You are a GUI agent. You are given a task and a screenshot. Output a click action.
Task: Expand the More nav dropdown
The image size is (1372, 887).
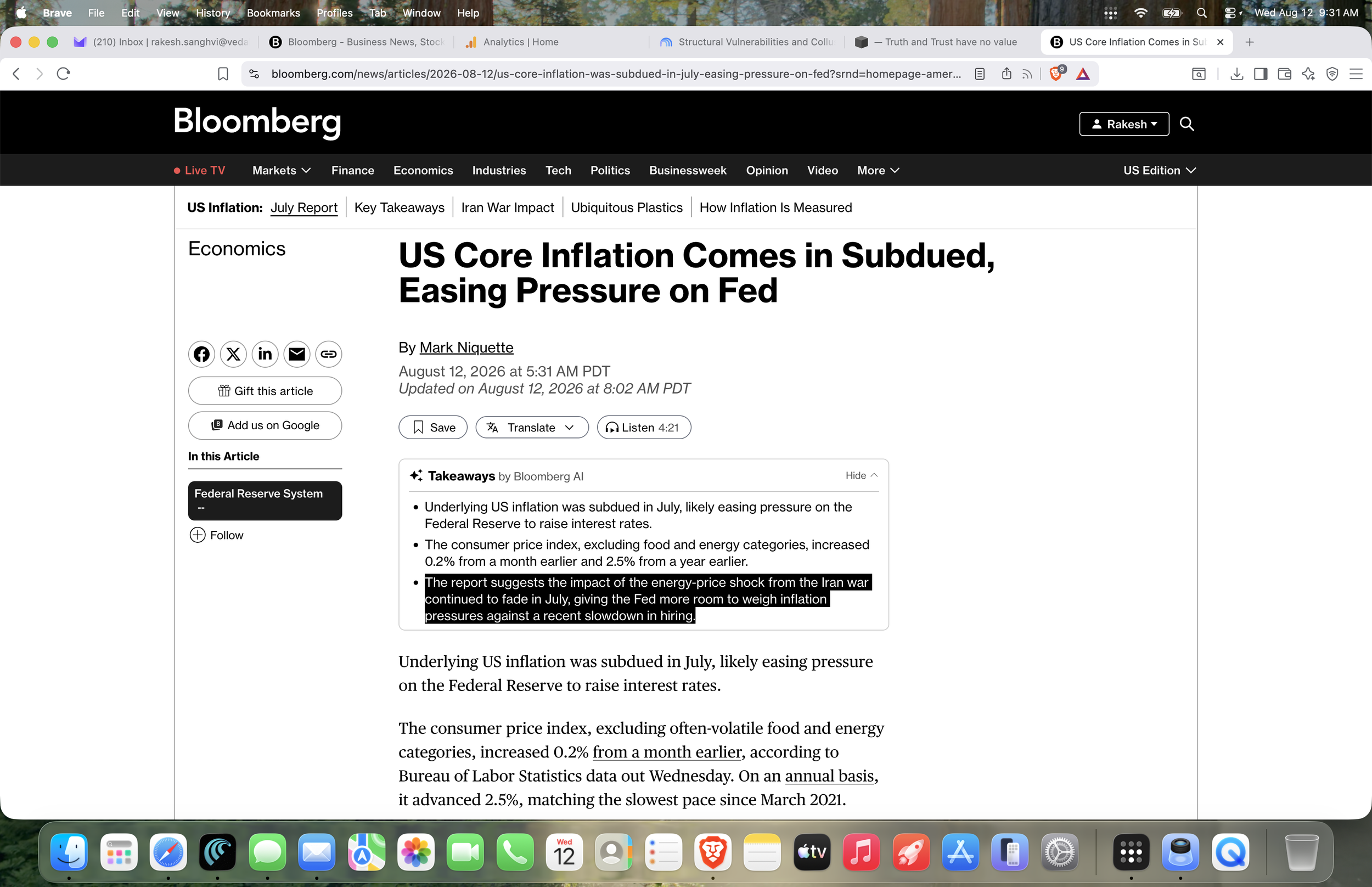tap(878, 171)
